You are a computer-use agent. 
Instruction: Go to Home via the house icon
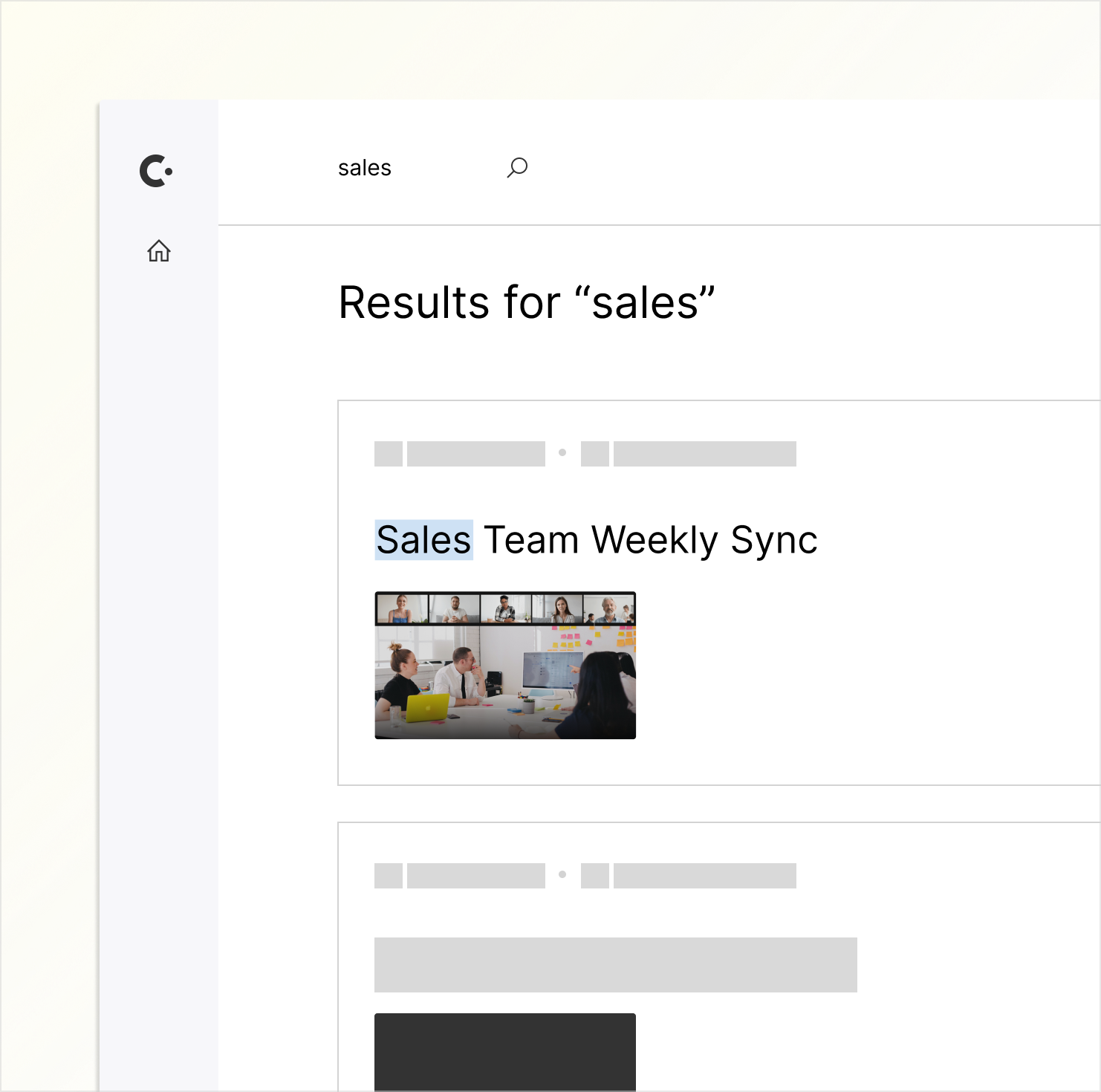pos(158,251)
